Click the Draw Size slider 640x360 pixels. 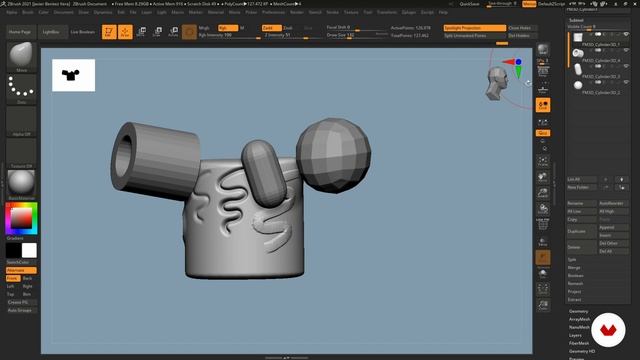(357, 36)
